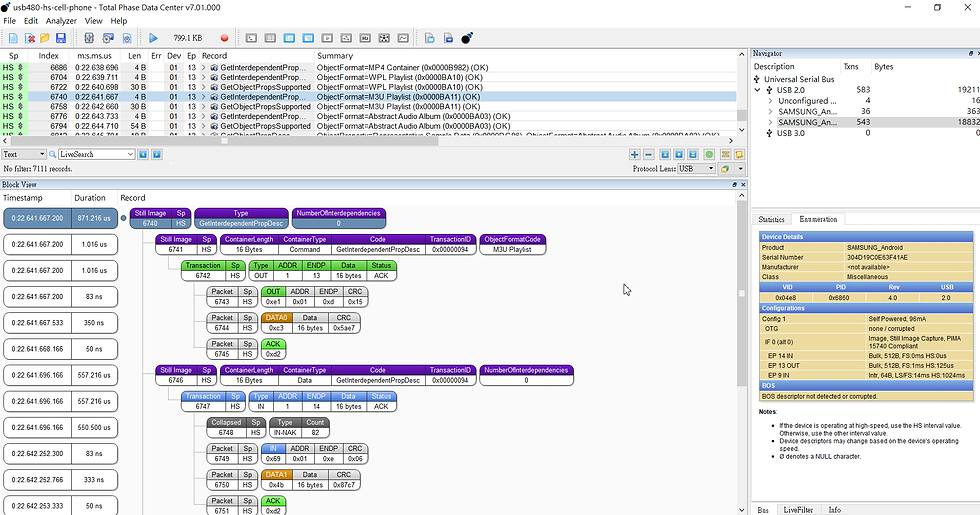Open the Capture Settings toolbar icon
The width and height of the screenshot is (980, 515).
coord(127,38)
